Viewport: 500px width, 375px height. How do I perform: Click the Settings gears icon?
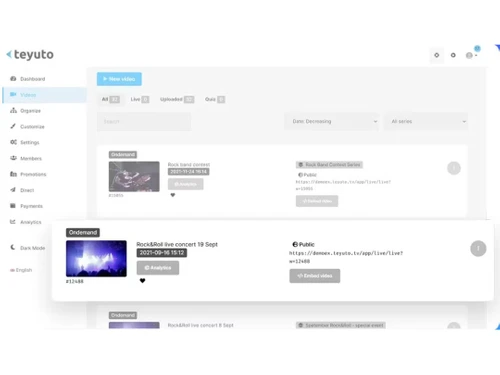[13, 142]
